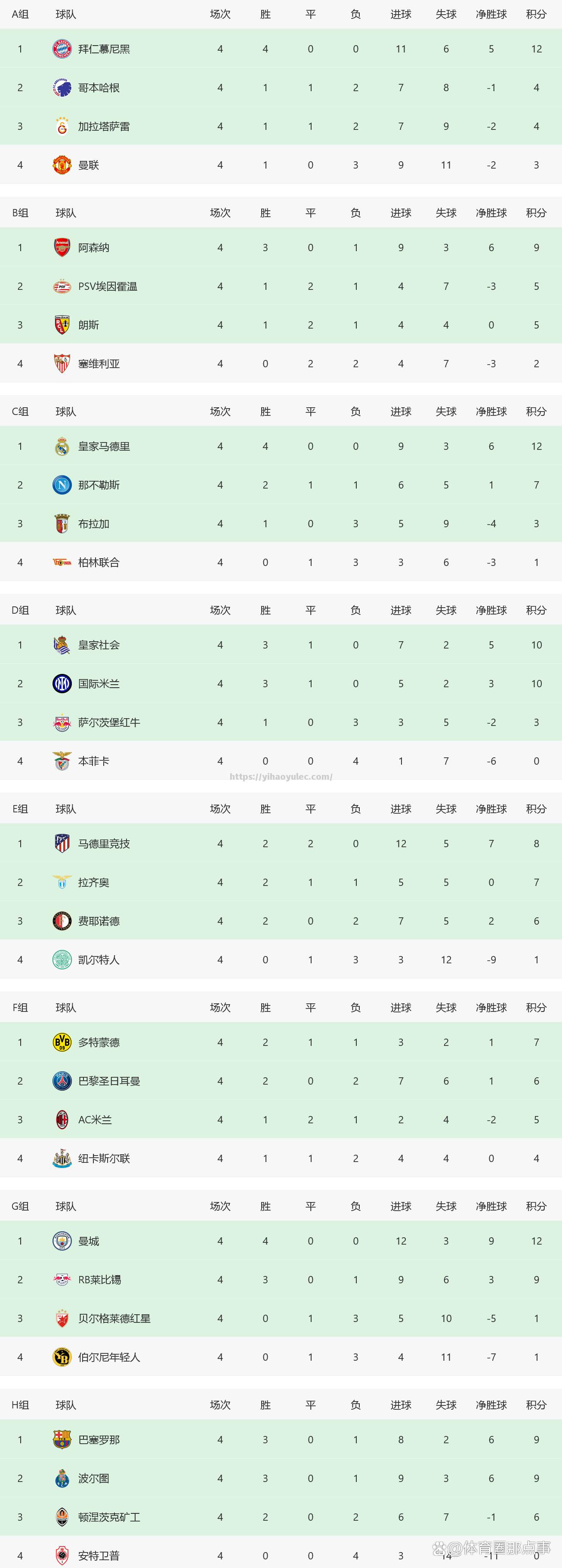Select the 纽卡斯尔联 table row name
562x1568 pixels.
click(x=104, y=1158)
